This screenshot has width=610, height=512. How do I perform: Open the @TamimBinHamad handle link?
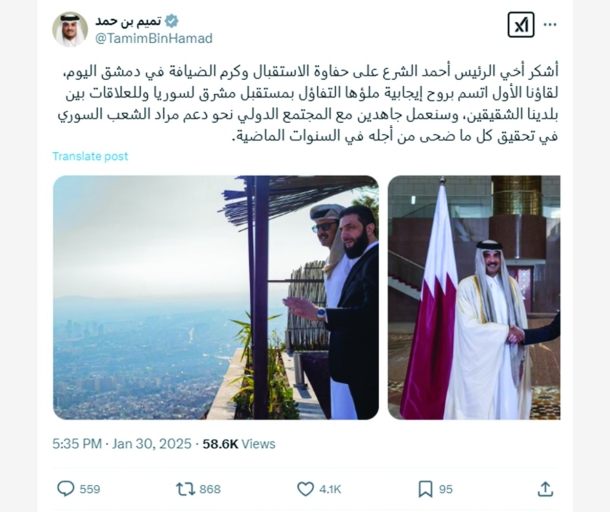[x=154, y=39]
